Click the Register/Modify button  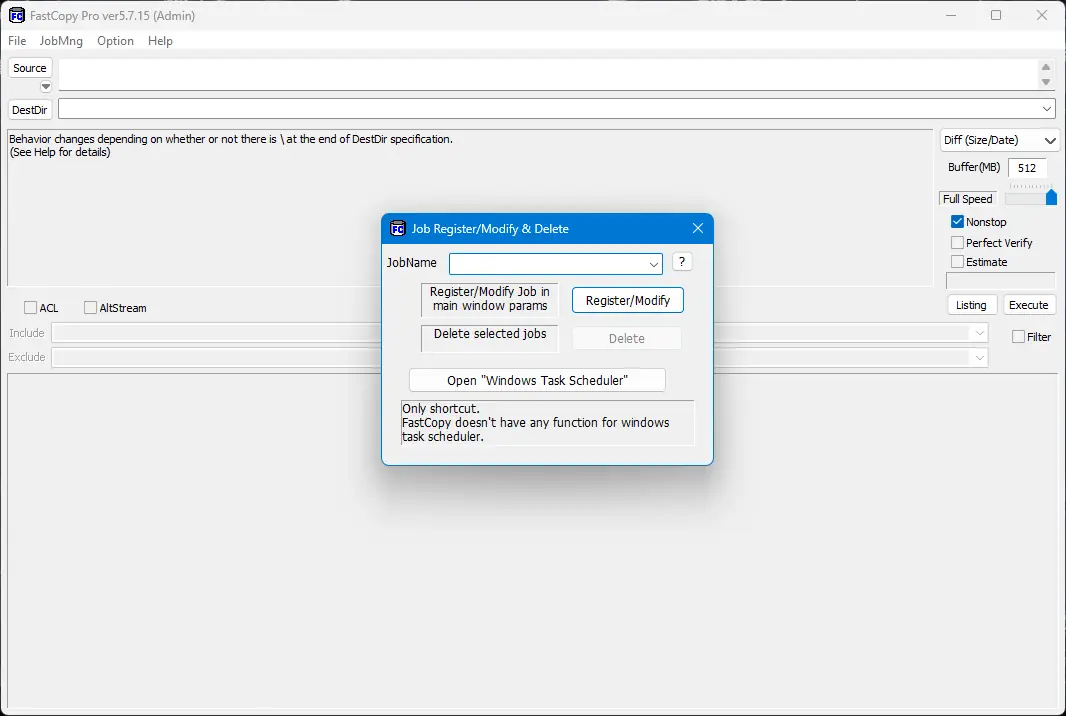pyautogui.click(x=627, y=301)
